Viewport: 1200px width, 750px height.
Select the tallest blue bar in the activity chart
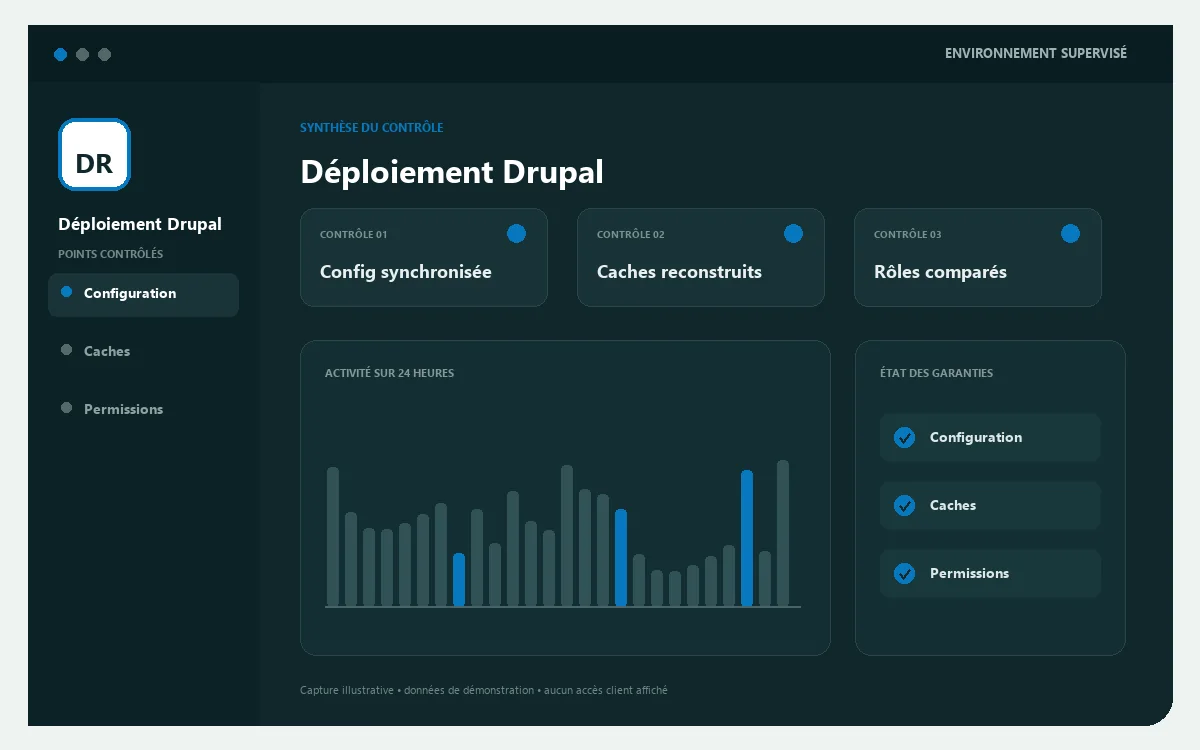click(747, 538)
